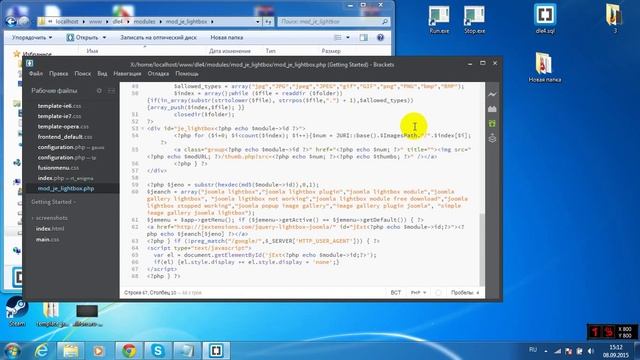Image resolution: width=640 pixels, height=360 pixels.
Task: Click the cursor position text in status bar
Action: pos(150,293)
